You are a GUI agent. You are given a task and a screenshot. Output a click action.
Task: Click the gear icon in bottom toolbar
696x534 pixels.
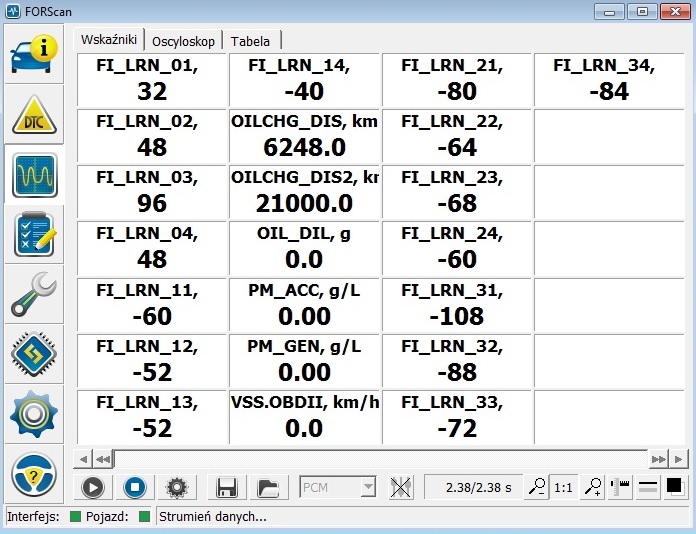(177, 487)
